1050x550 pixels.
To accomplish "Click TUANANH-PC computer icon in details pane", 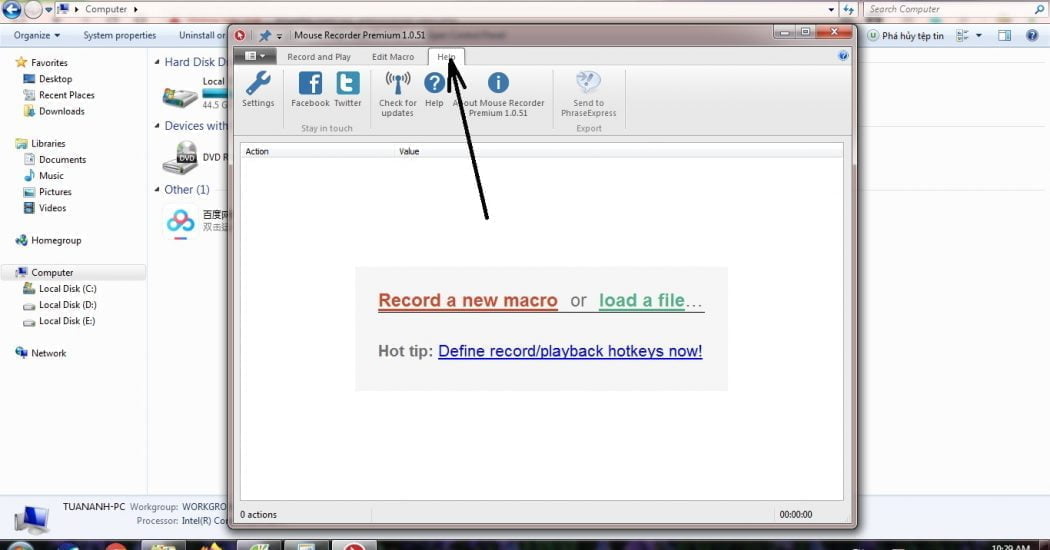I will coord(30,519).
